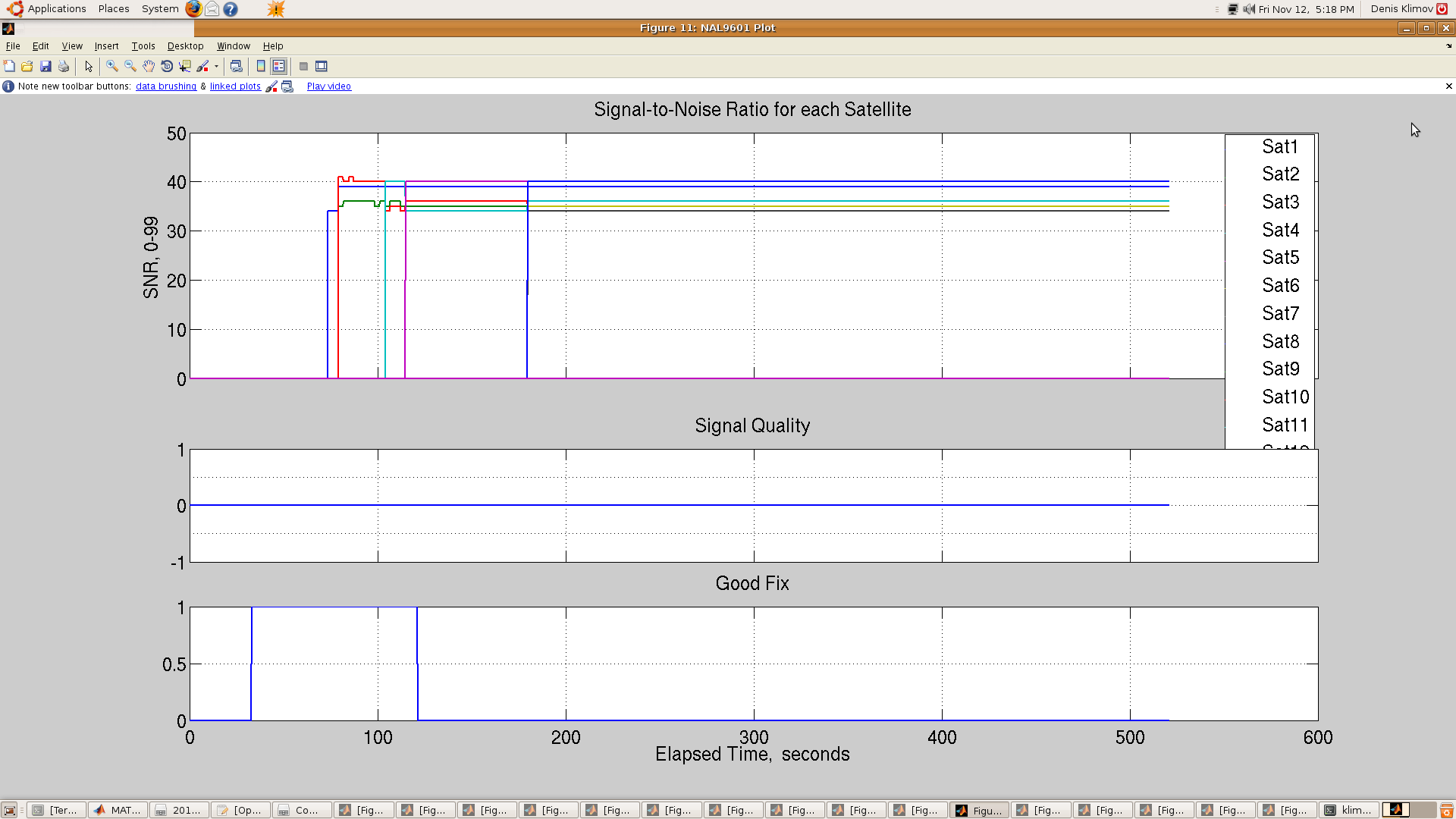This screenshot has width=1456, height=819.
Task: Open the Fri Nov 12 clock calendar
Action: pyautogui.click(x=1306, y=9)
